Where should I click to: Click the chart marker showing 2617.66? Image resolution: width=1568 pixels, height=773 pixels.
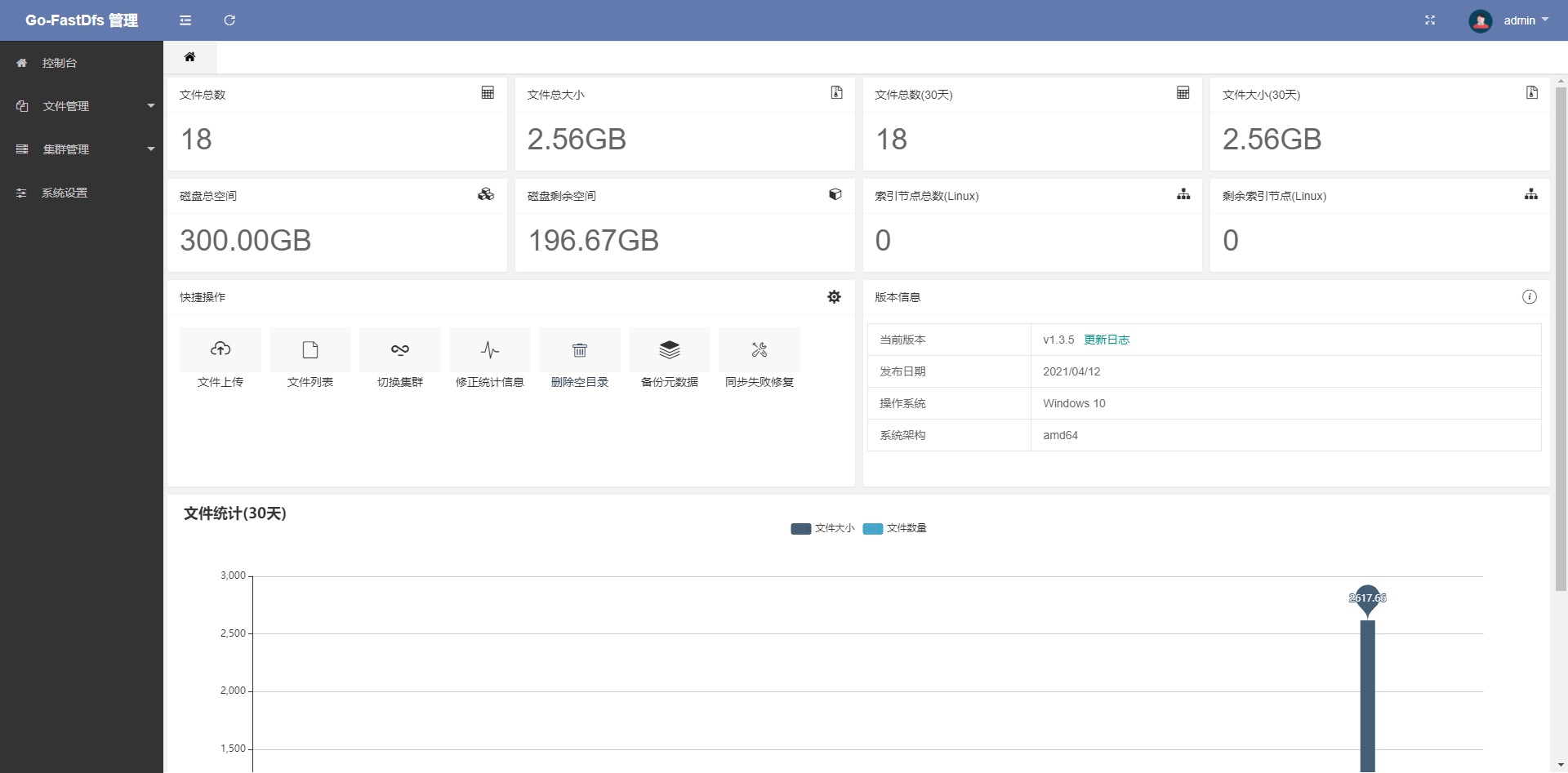1367,598
